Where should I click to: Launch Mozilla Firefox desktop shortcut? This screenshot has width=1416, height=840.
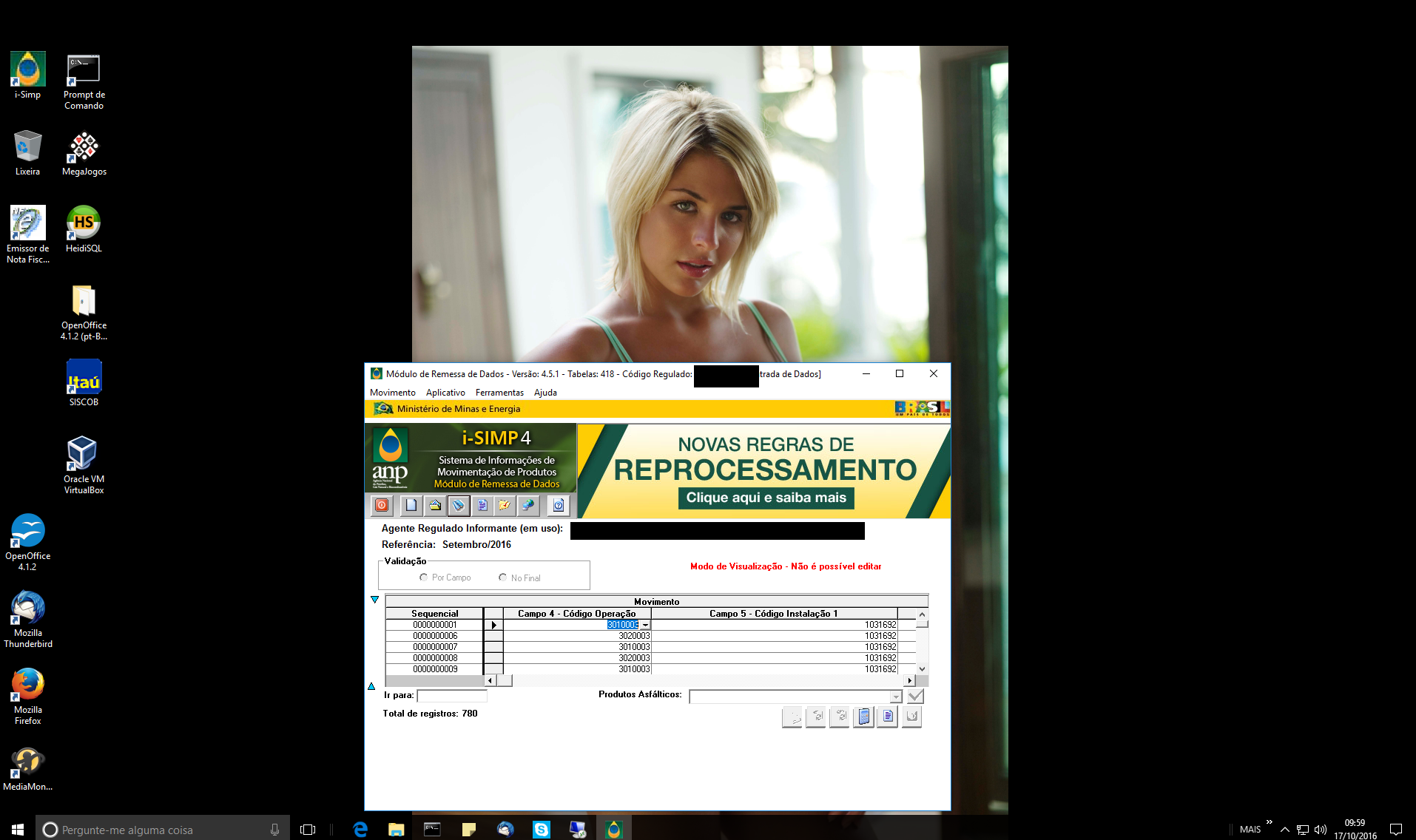(28, 697)
